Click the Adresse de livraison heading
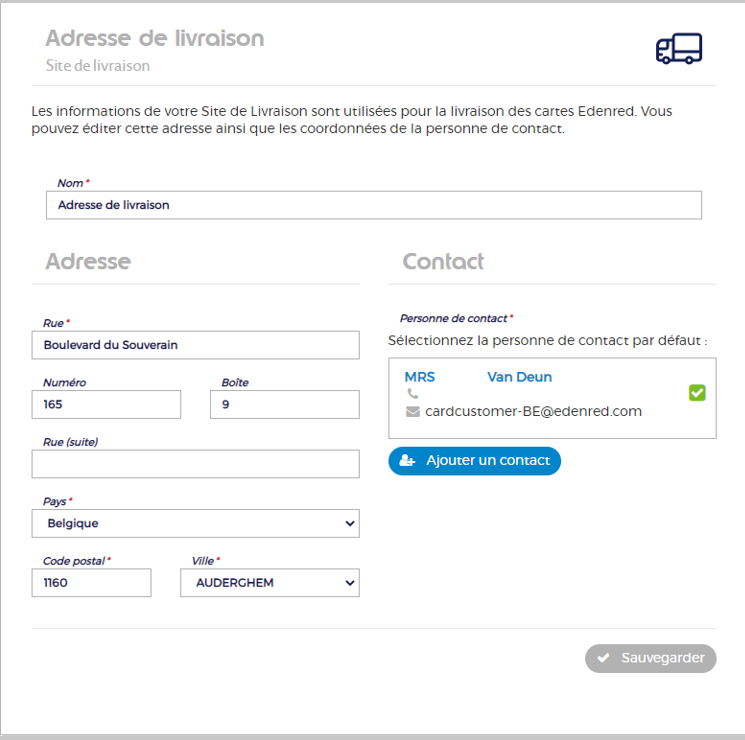The height and width of the screenshot is (740, 745). pos(155,39)
